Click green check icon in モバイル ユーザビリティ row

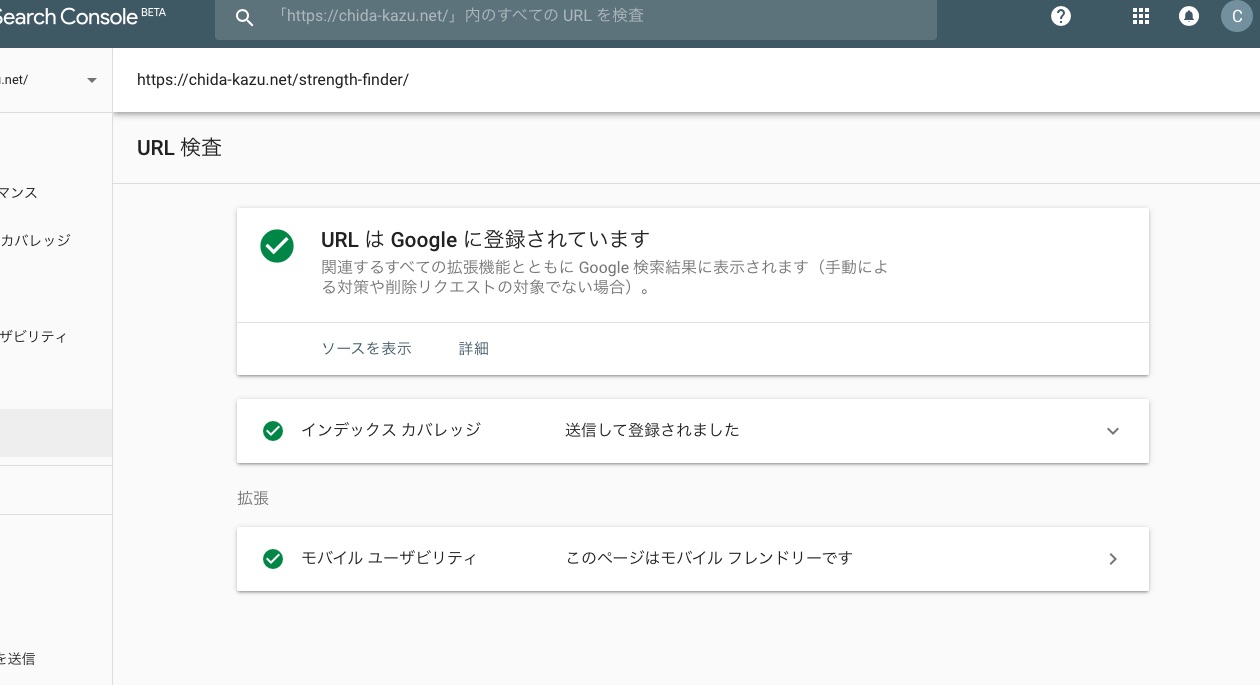pyautogui.click(x=273, y=559)
